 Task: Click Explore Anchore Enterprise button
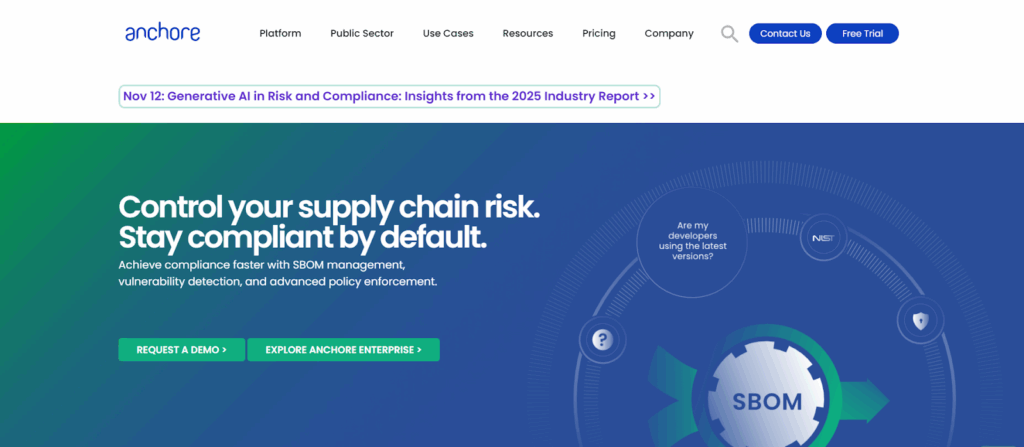pyautogui.click(x=343, y=350)
